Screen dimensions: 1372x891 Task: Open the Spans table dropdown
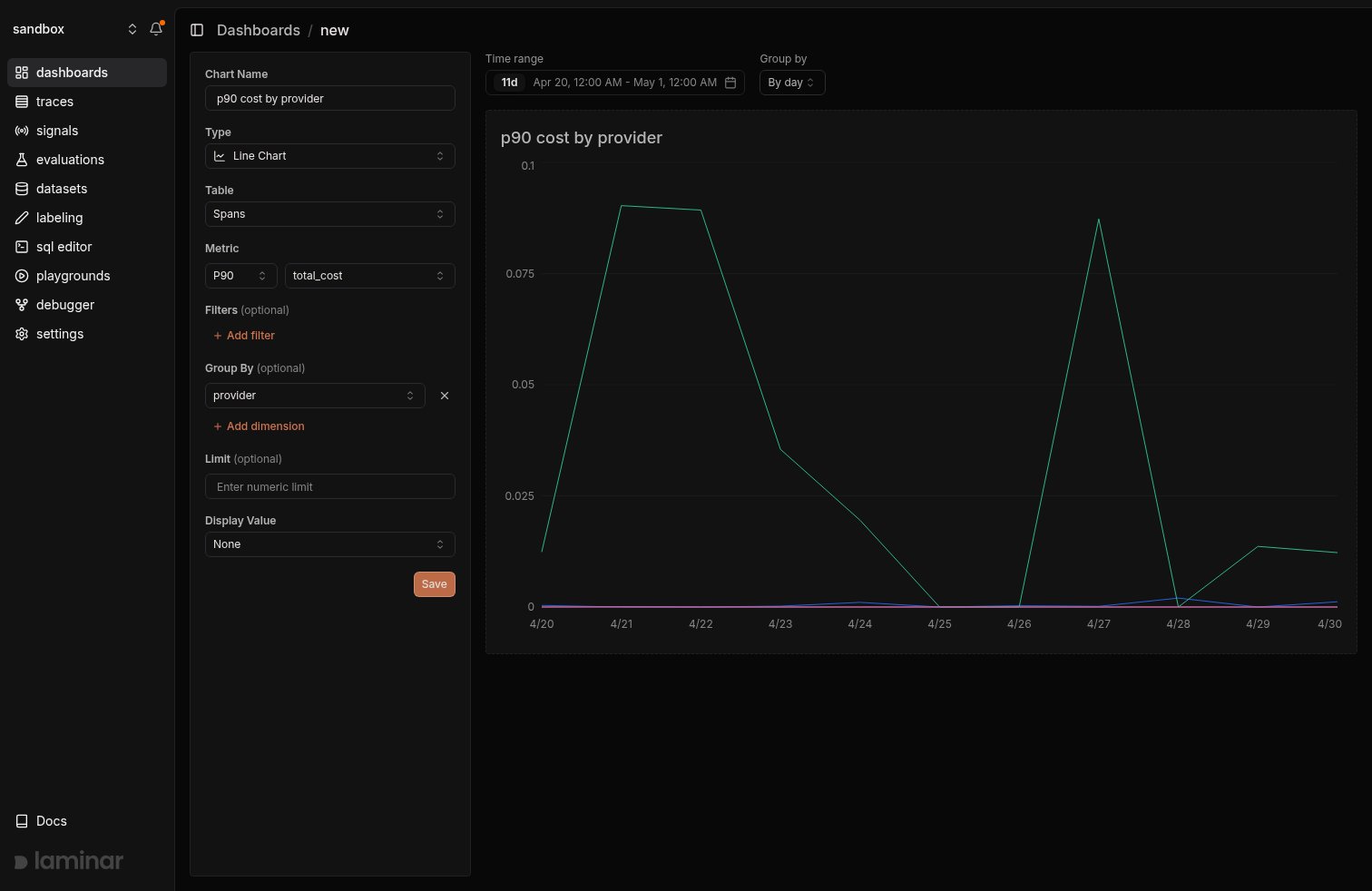click(330, 214)
